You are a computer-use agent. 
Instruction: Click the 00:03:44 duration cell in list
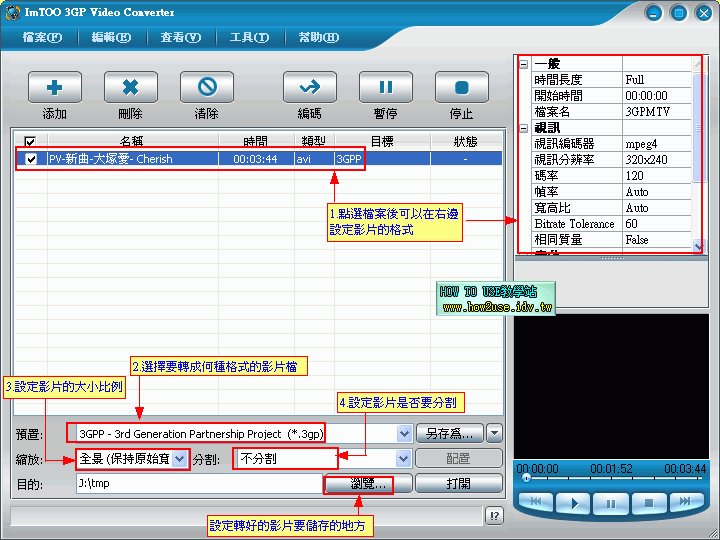[255, 159]
